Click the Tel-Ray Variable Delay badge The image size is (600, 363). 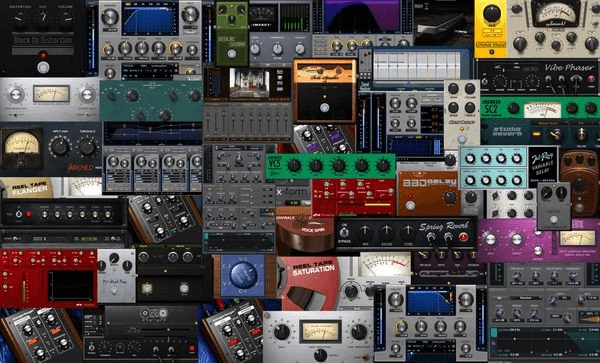[543, 164]
